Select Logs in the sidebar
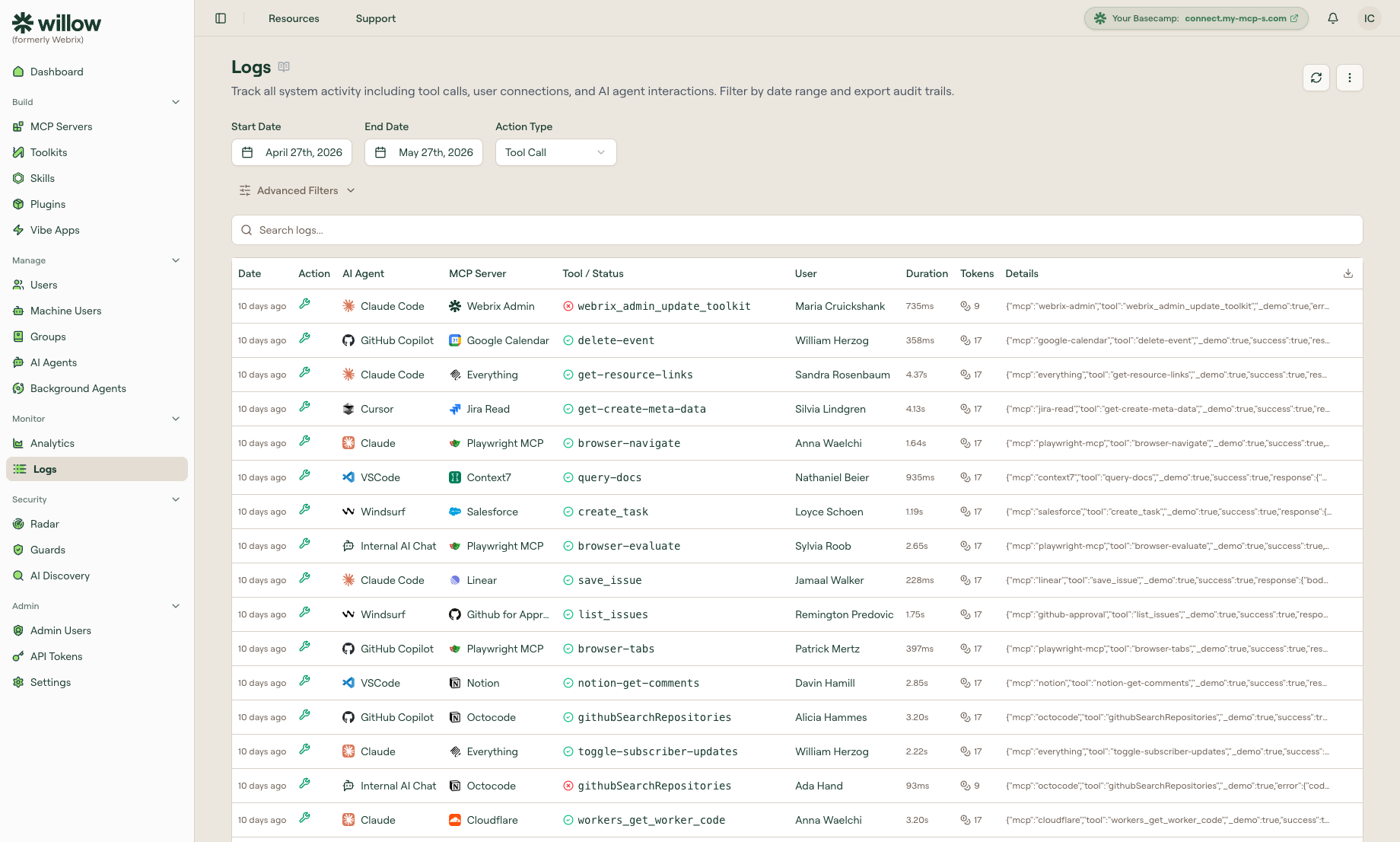Viewport: 1400px width, 842px height. tap(97, 469)
